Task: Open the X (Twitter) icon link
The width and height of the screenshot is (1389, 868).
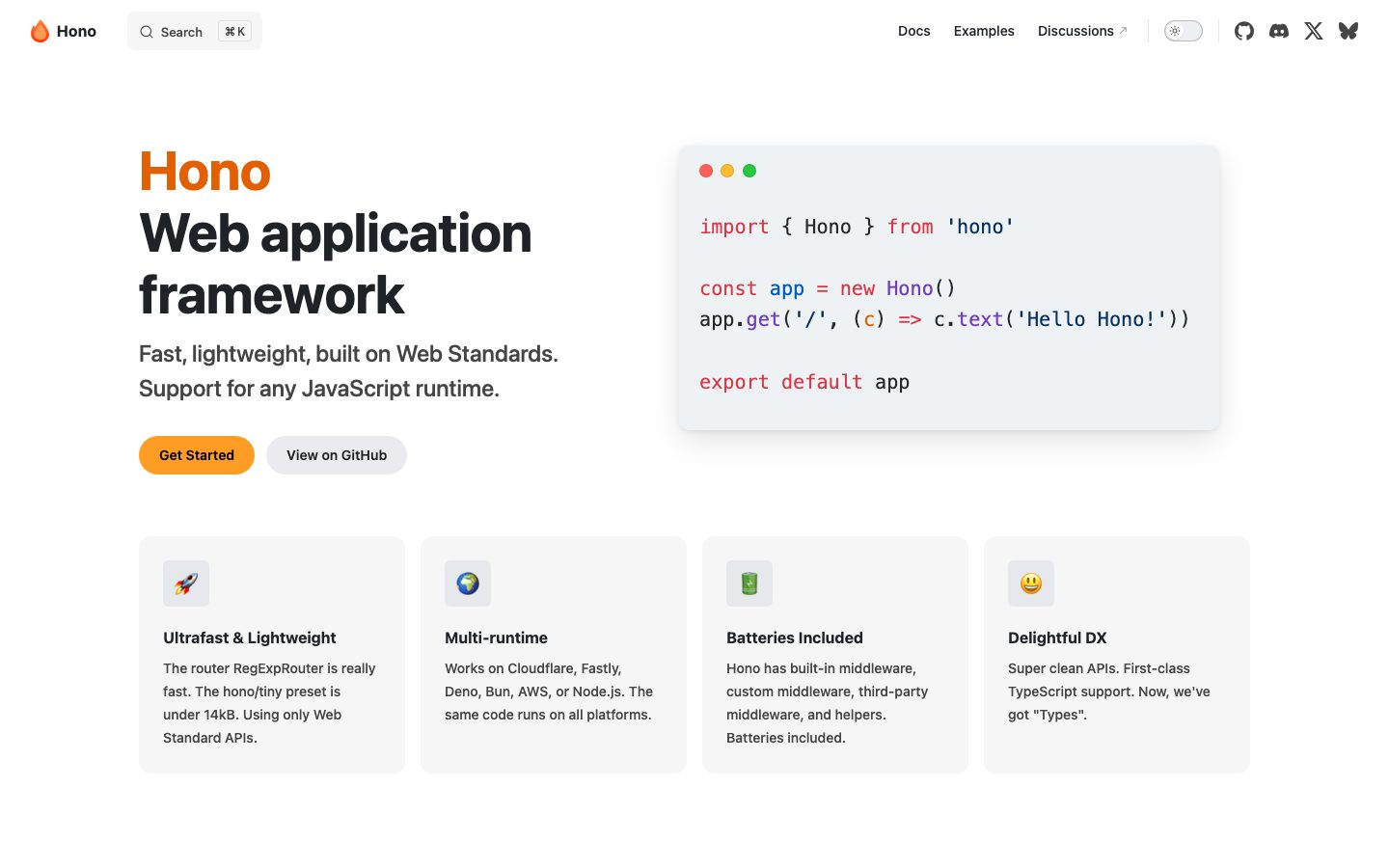Action: (x=1314, y=31)
